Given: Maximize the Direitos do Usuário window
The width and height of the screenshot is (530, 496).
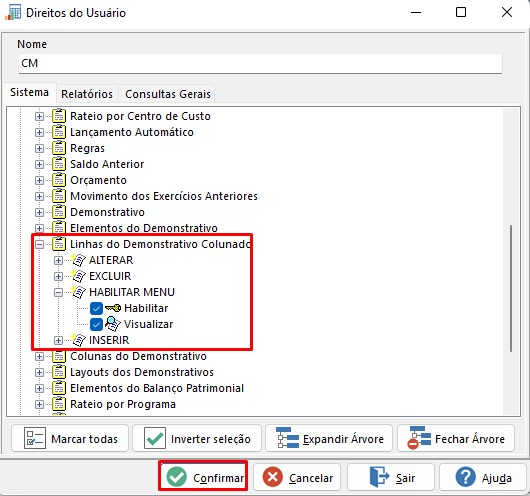Looking at the screenshot, I should (461, 13).
